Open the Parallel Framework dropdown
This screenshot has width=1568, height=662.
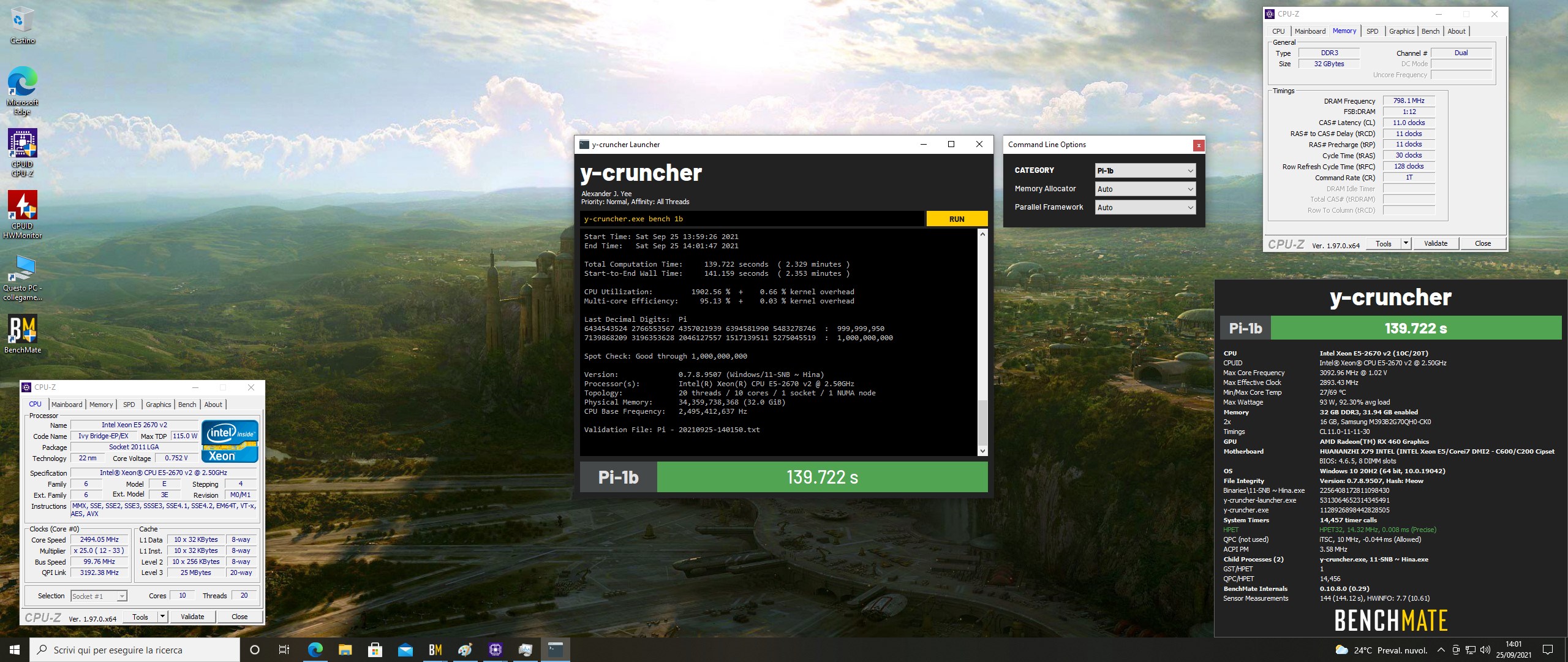(x=1145, y=207)
